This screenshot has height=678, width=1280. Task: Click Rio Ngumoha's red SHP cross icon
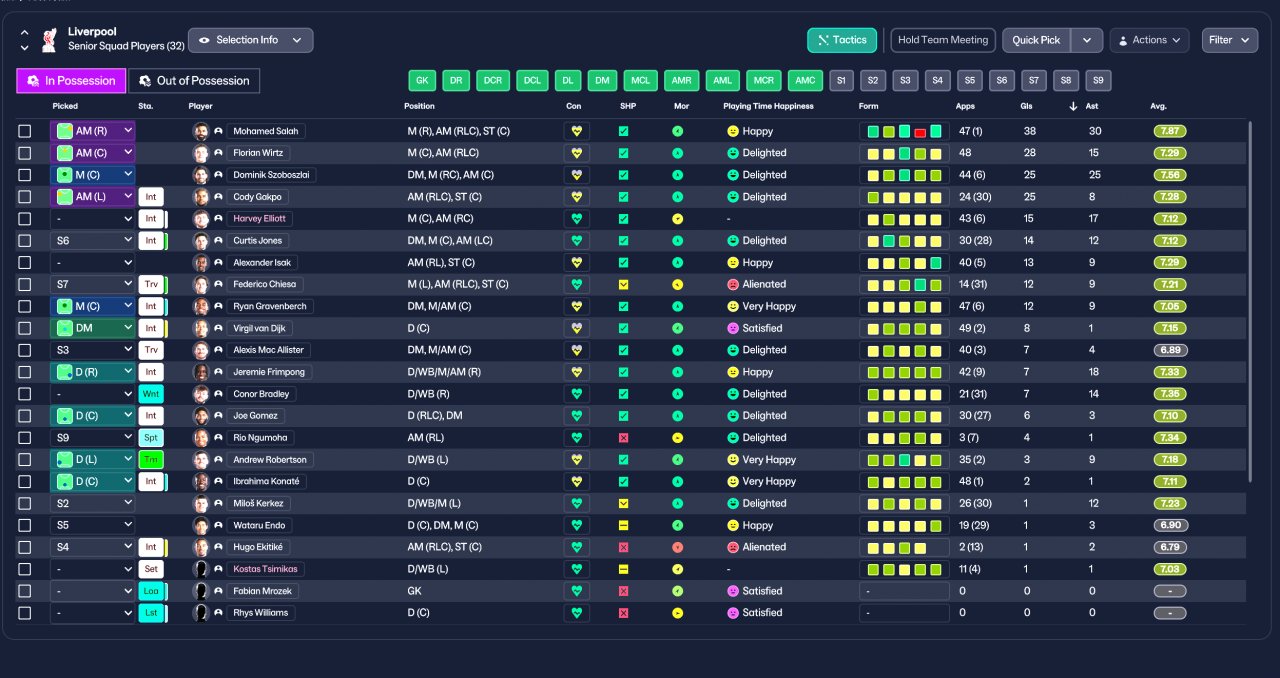pos(623,438)
